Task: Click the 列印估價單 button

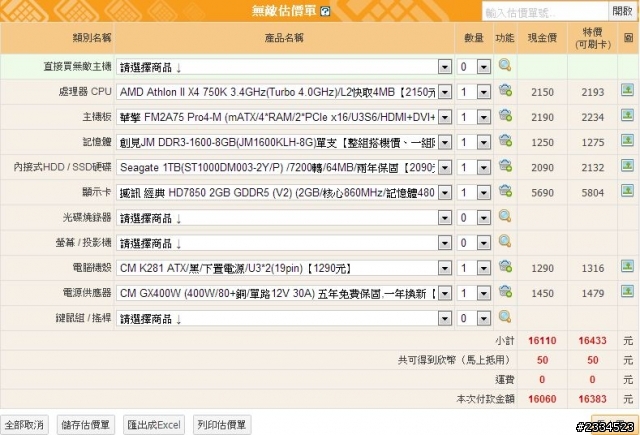Action: [222, 425]
